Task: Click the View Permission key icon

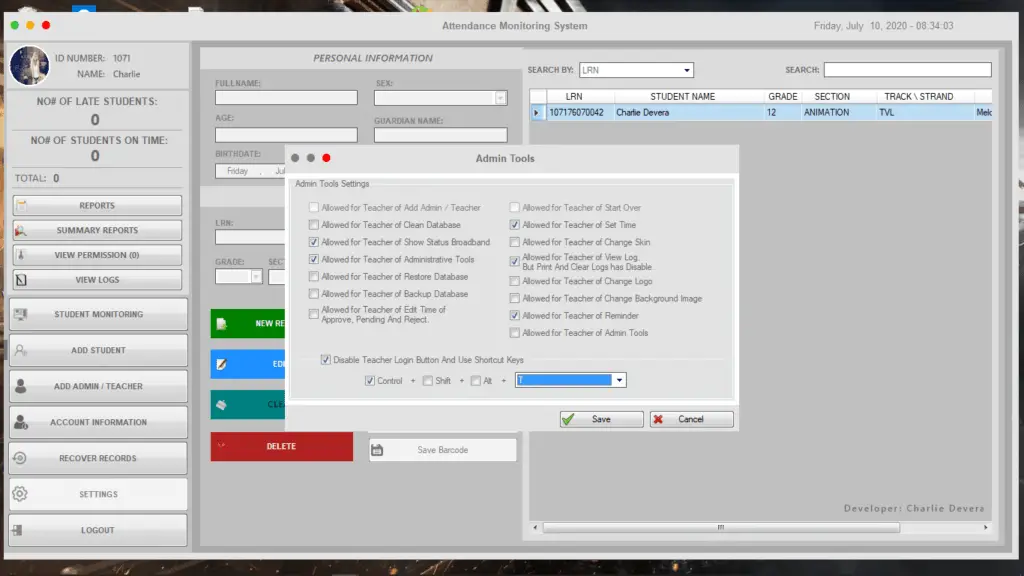Action: 23,255
